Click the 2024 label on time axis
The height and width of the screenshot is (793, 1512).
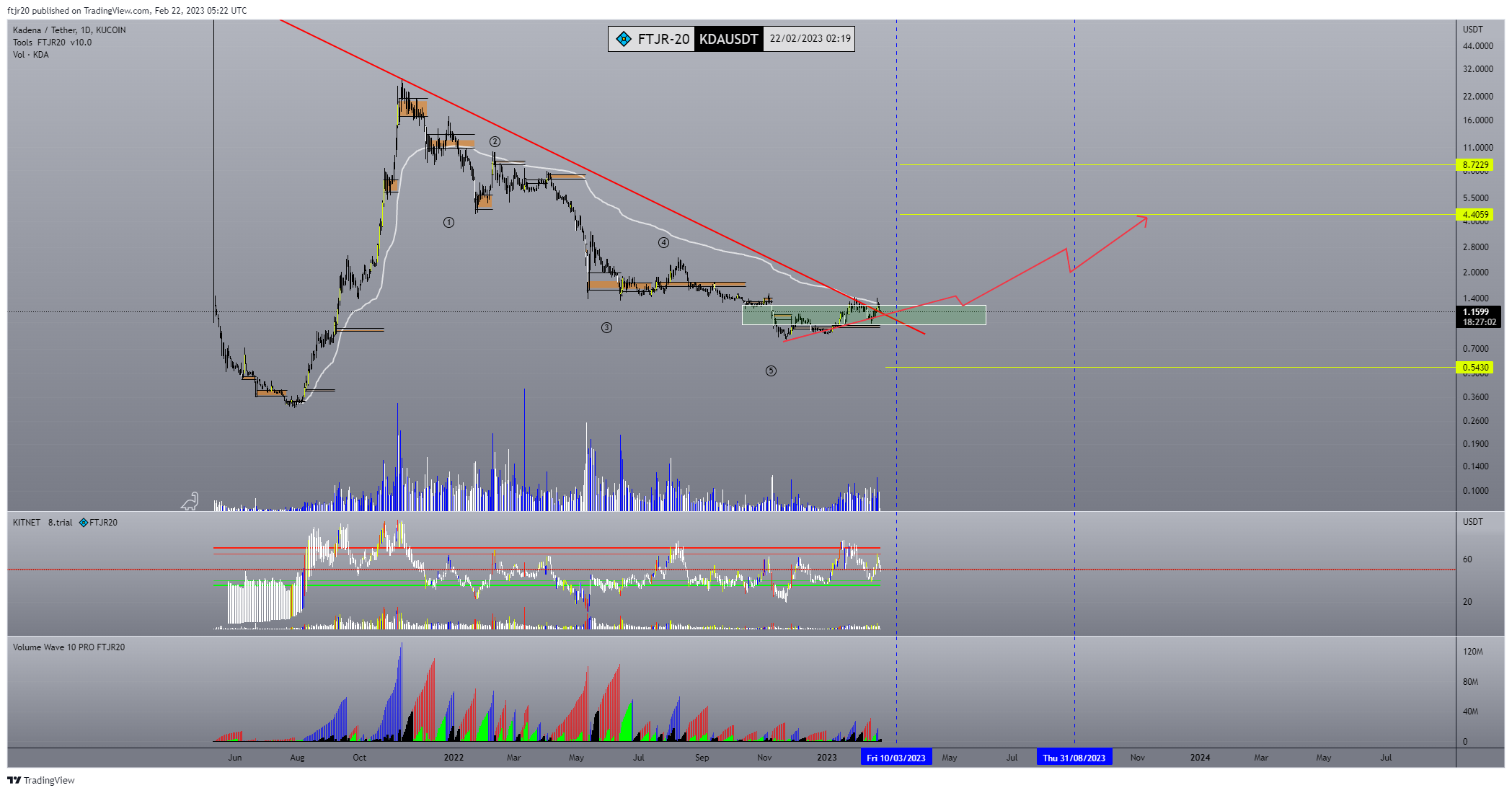pyautogui.click(x=1200, y=758)
